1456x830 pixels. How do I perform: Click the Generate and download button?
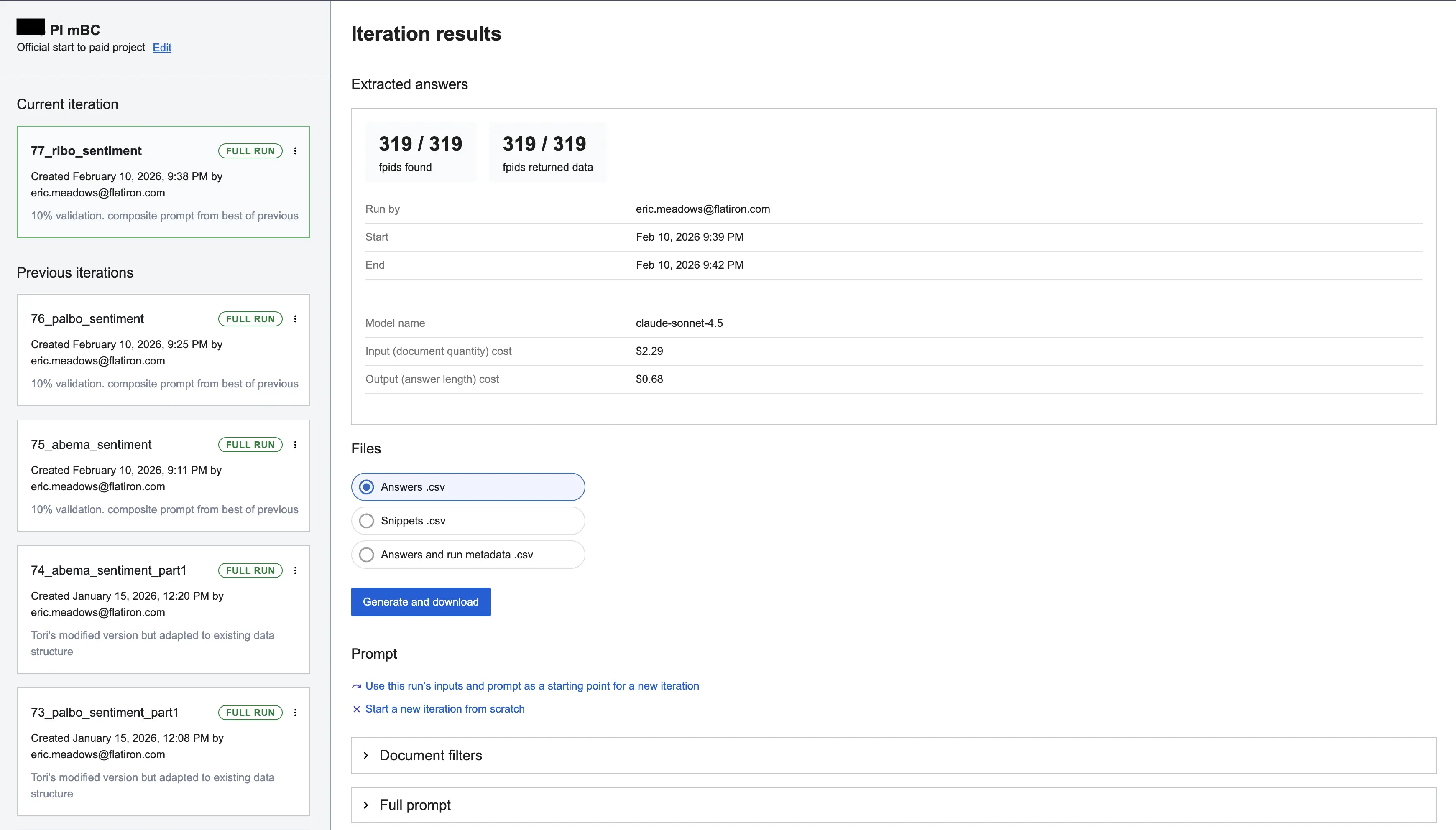coord(420,602)
